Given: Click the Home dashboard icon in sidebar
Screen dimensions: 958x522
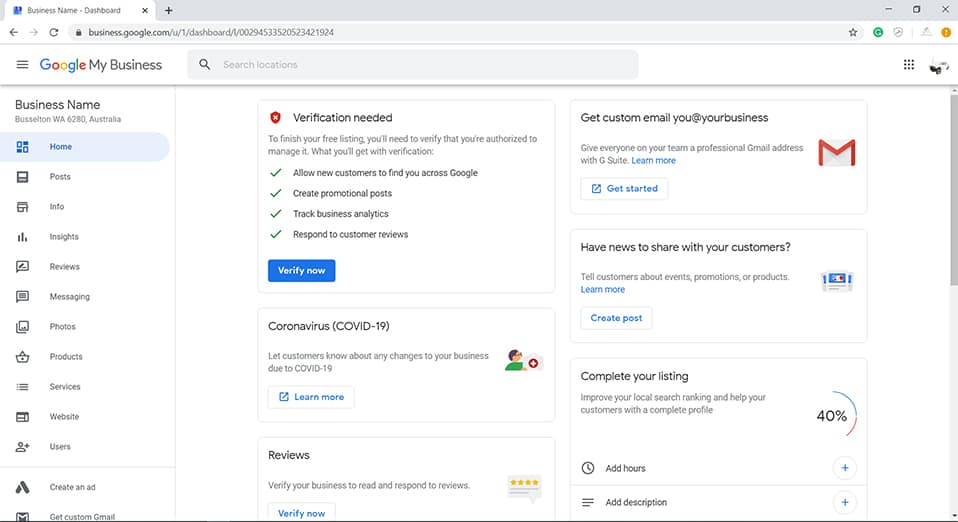Looking at the screenshot, I should click(23, 147).
